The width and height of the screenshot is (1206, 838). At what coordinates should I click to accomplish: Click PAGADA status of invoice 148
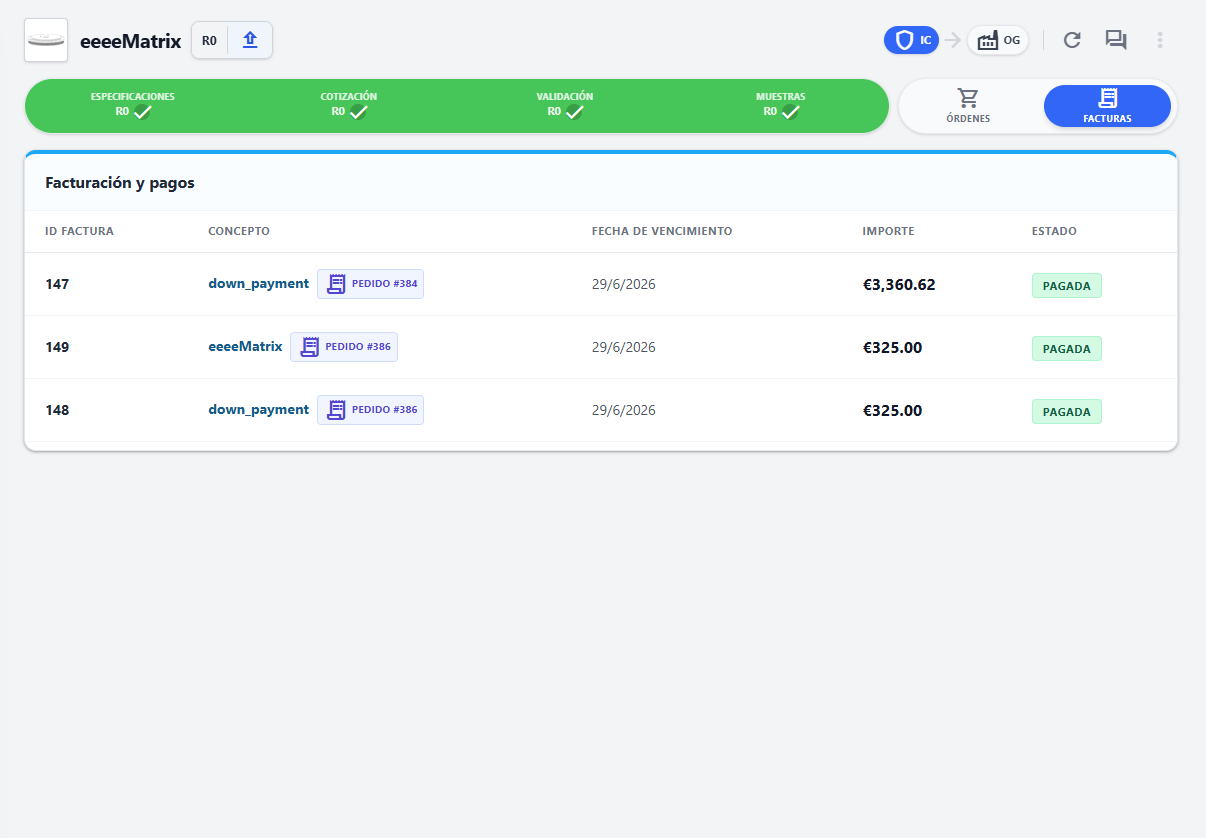[1067, 412]
